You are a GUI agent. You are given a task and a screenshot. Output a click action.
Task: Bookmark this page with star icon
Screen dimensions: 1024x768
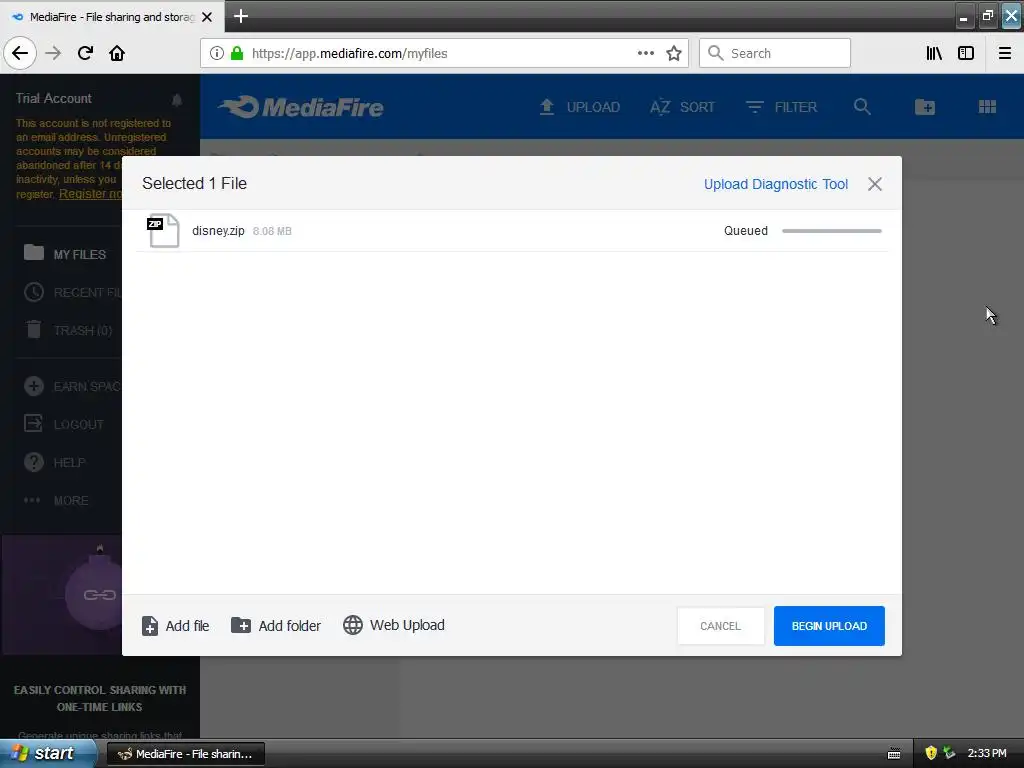(x=674, y=53)
